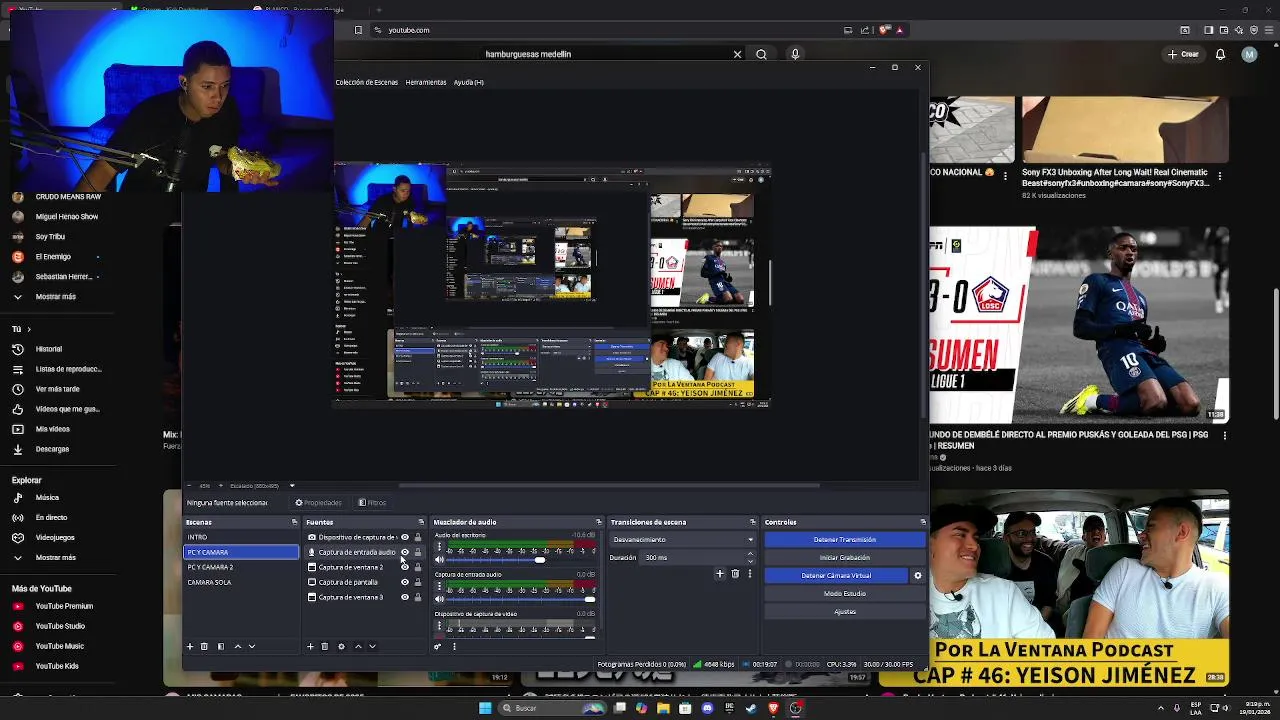Hide Captura de ventana 2 source

click(x=405, y=567)
